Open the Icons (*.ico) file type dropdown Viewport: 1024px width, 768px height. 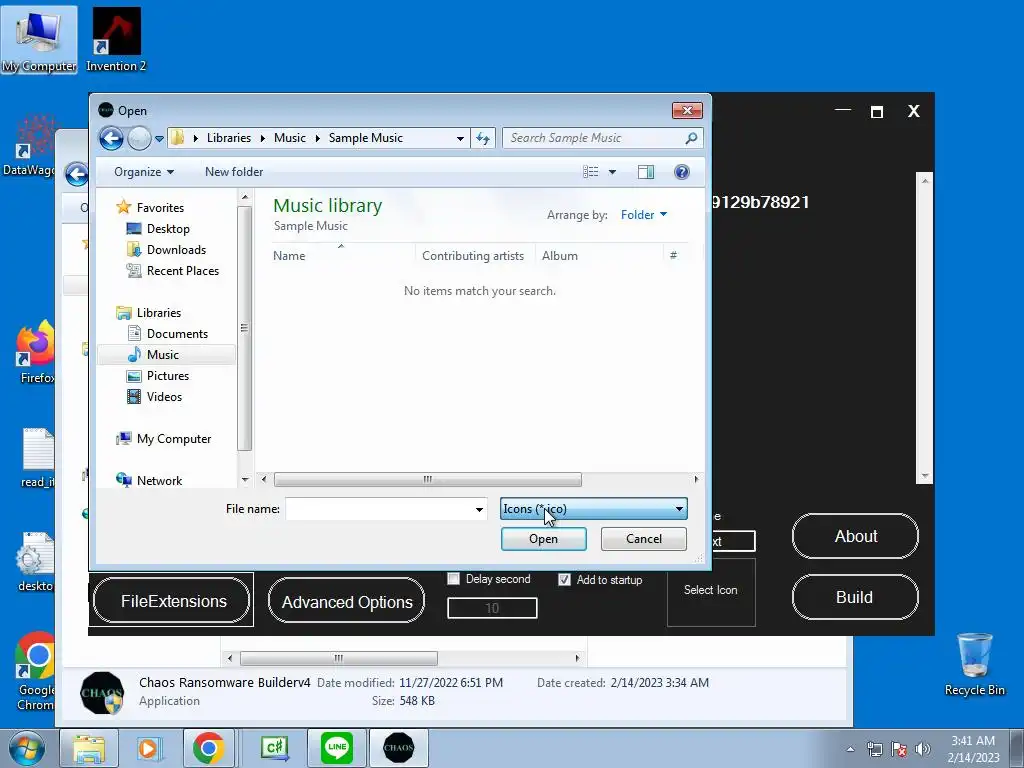(x=594, y=509)
